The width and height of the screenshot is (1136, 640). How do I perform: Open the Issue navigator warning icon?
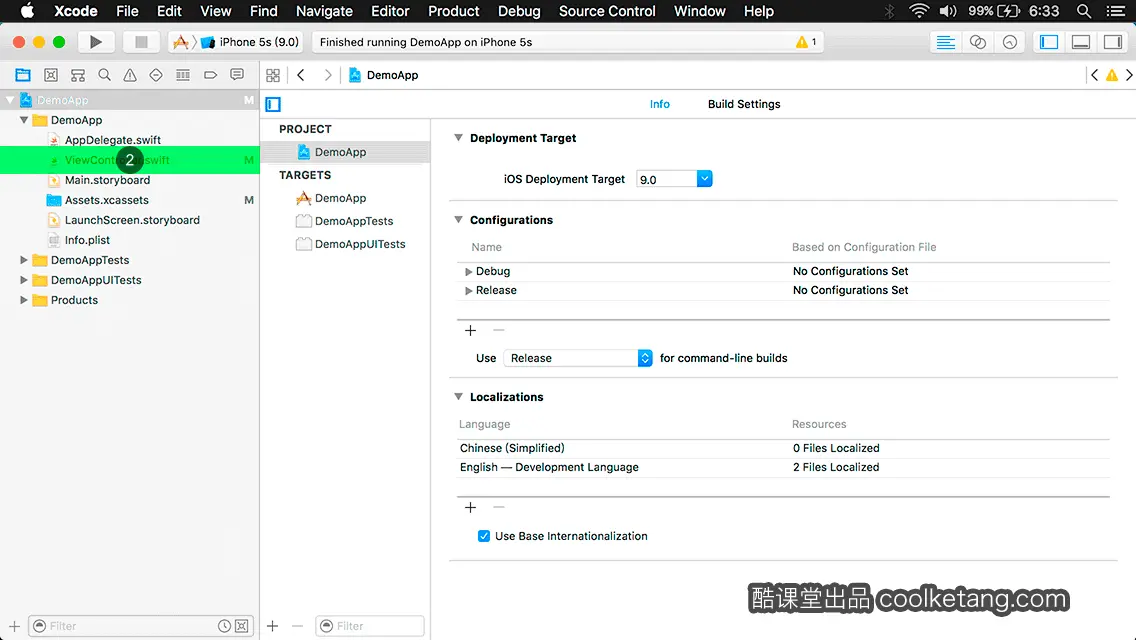130,75
